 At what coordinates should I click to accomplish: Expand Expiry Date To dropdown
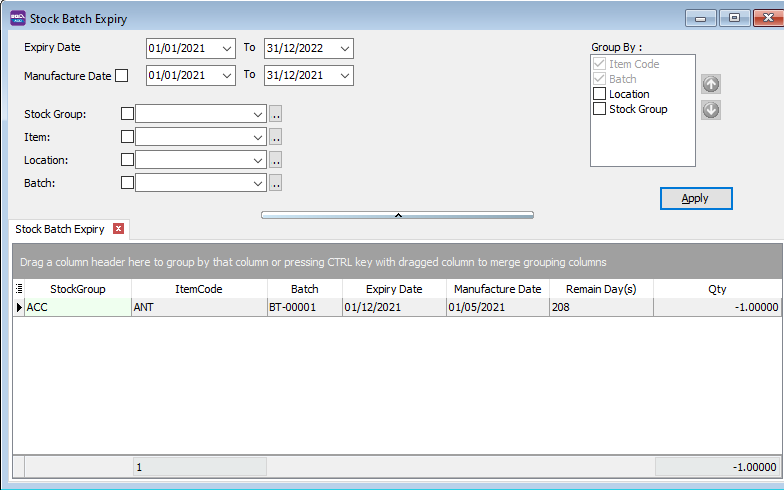(344, 48)
